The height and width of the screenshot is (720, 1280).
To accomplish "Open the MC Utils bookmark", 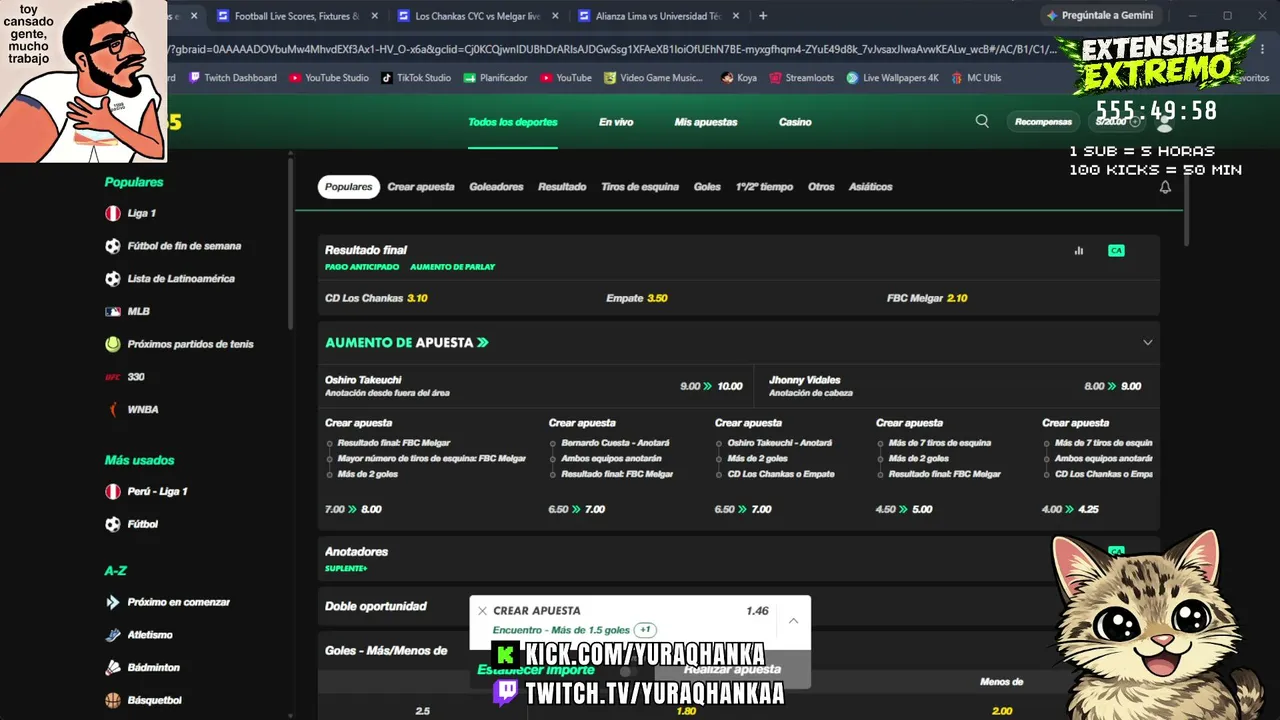I will 976,78.
